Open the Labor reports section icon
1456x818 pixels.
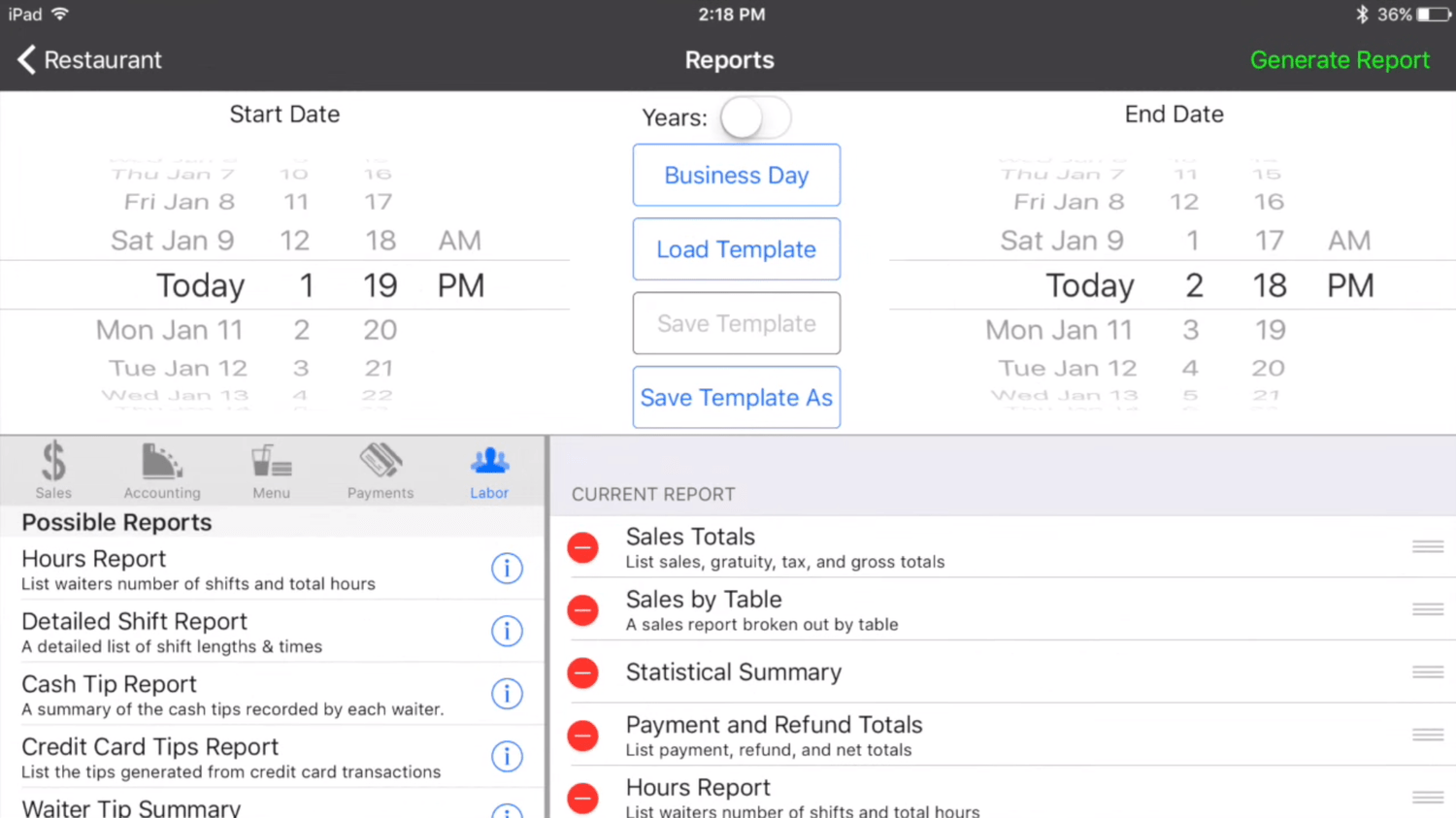click(489, 471)
